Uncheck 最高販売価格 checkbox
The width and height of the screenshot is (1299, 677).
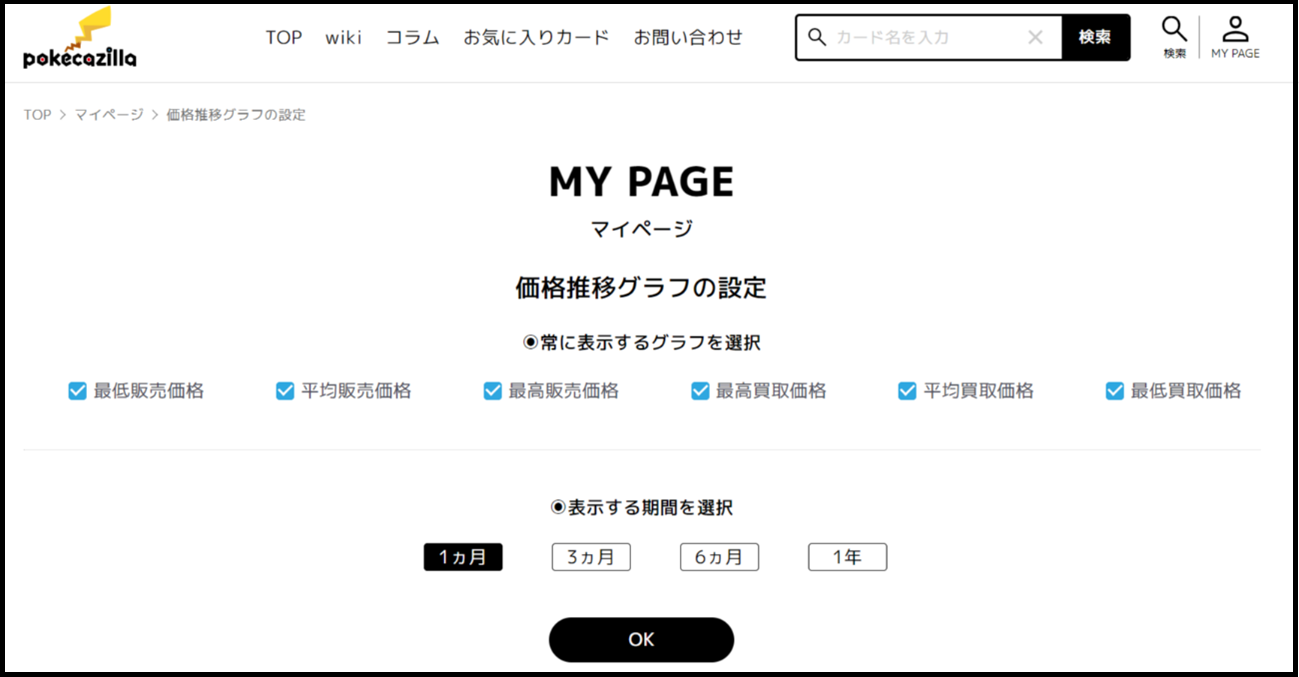pyautogui.click(x=492, y=391)
